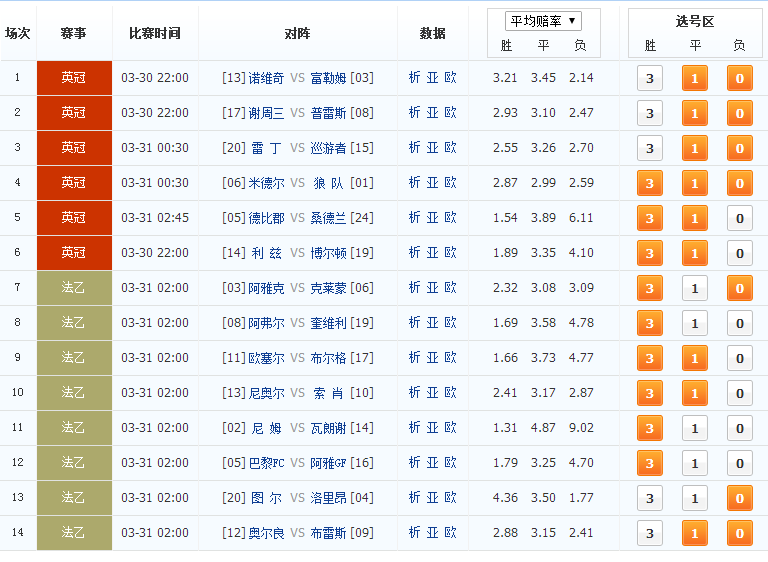Toggle draw (1) for match 1 诺维奇
The image size is (768, 562).
[x=695, y=78]
